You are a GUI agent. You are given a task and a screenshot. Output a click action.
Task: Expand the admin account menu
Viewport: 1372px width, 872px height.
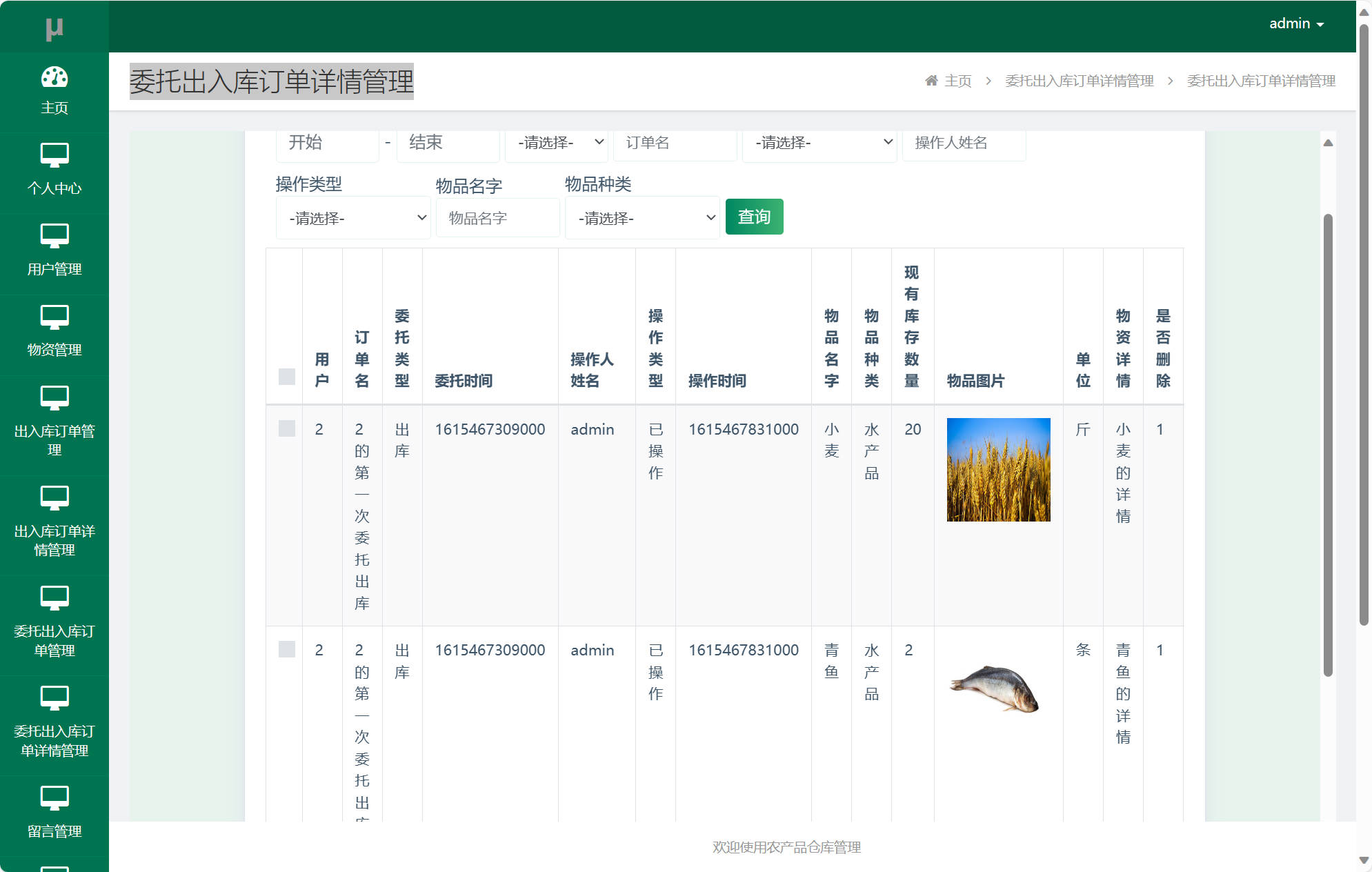click(1296, 23)
